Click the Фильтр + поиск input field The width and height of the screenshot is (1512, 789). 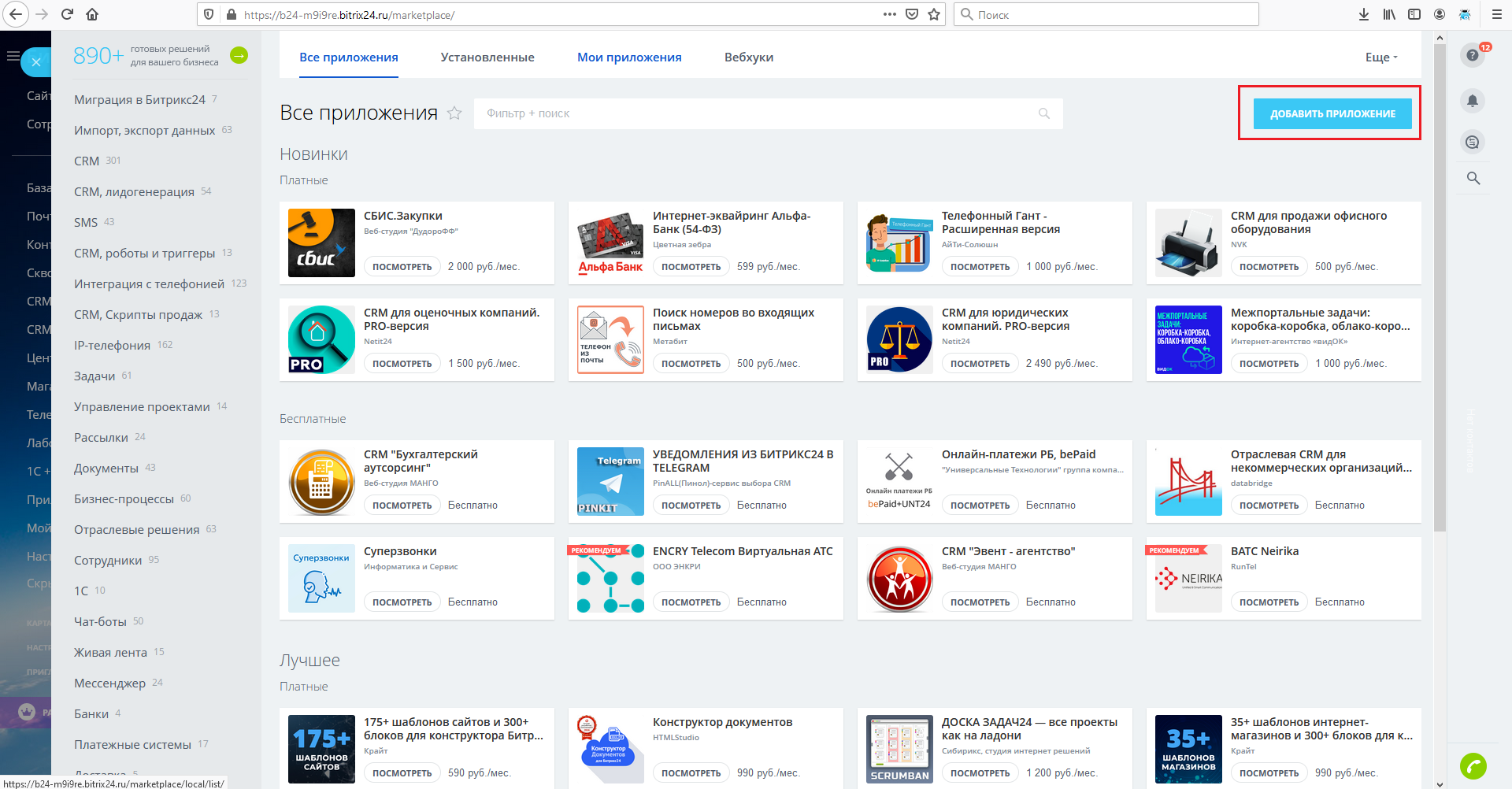(756, 113)
